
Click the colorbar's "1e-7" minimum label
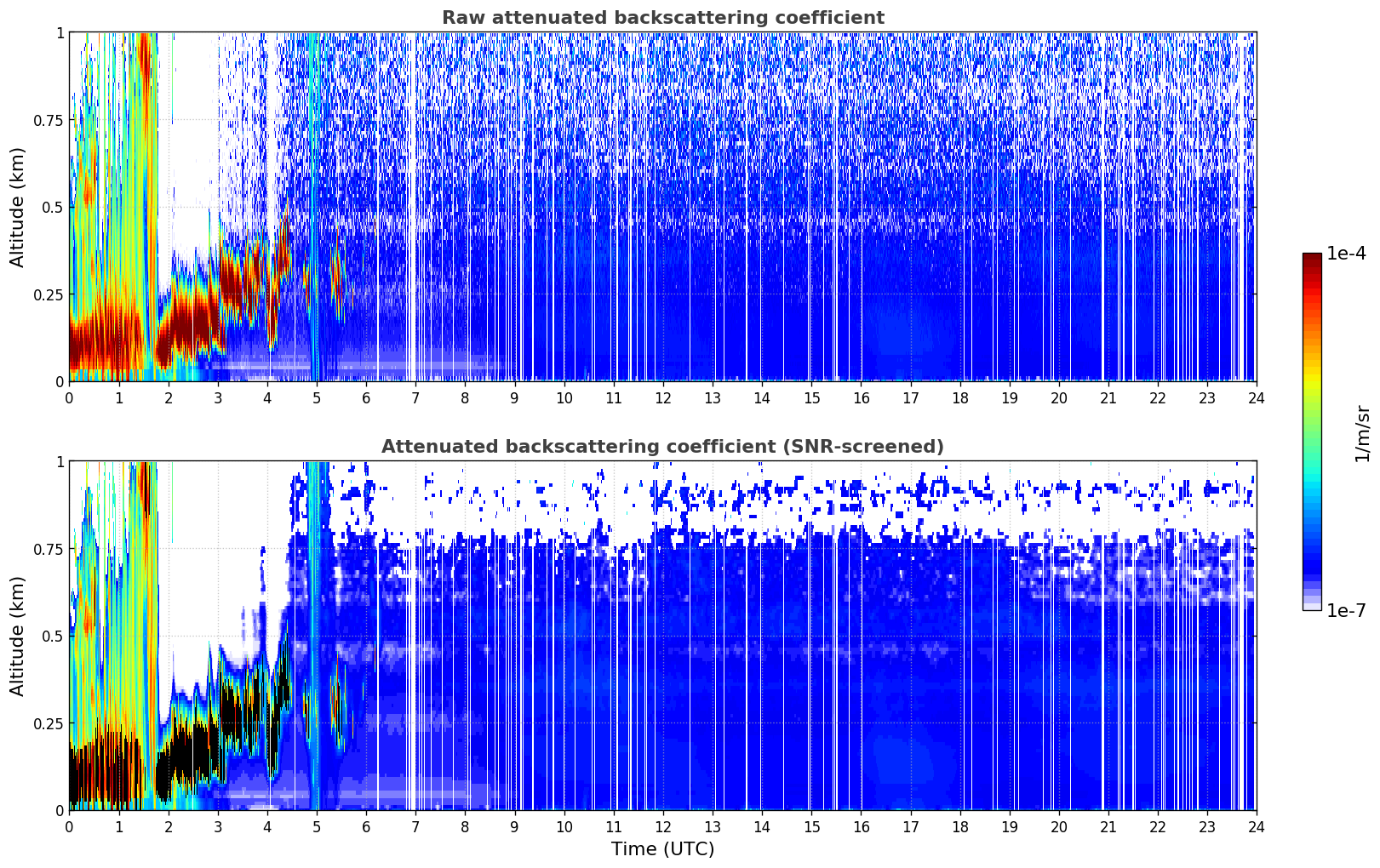click(x=1346, y=610)
